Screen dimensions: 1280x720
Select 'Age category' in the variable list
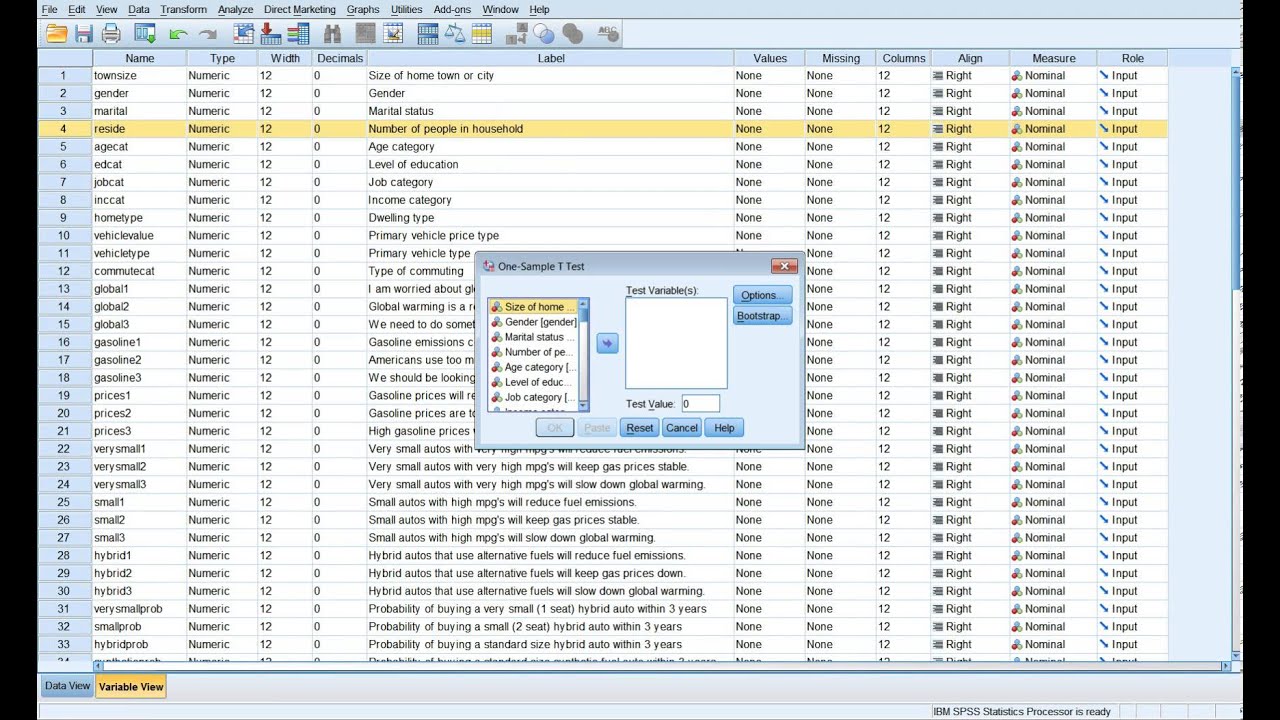pos(533,367)
